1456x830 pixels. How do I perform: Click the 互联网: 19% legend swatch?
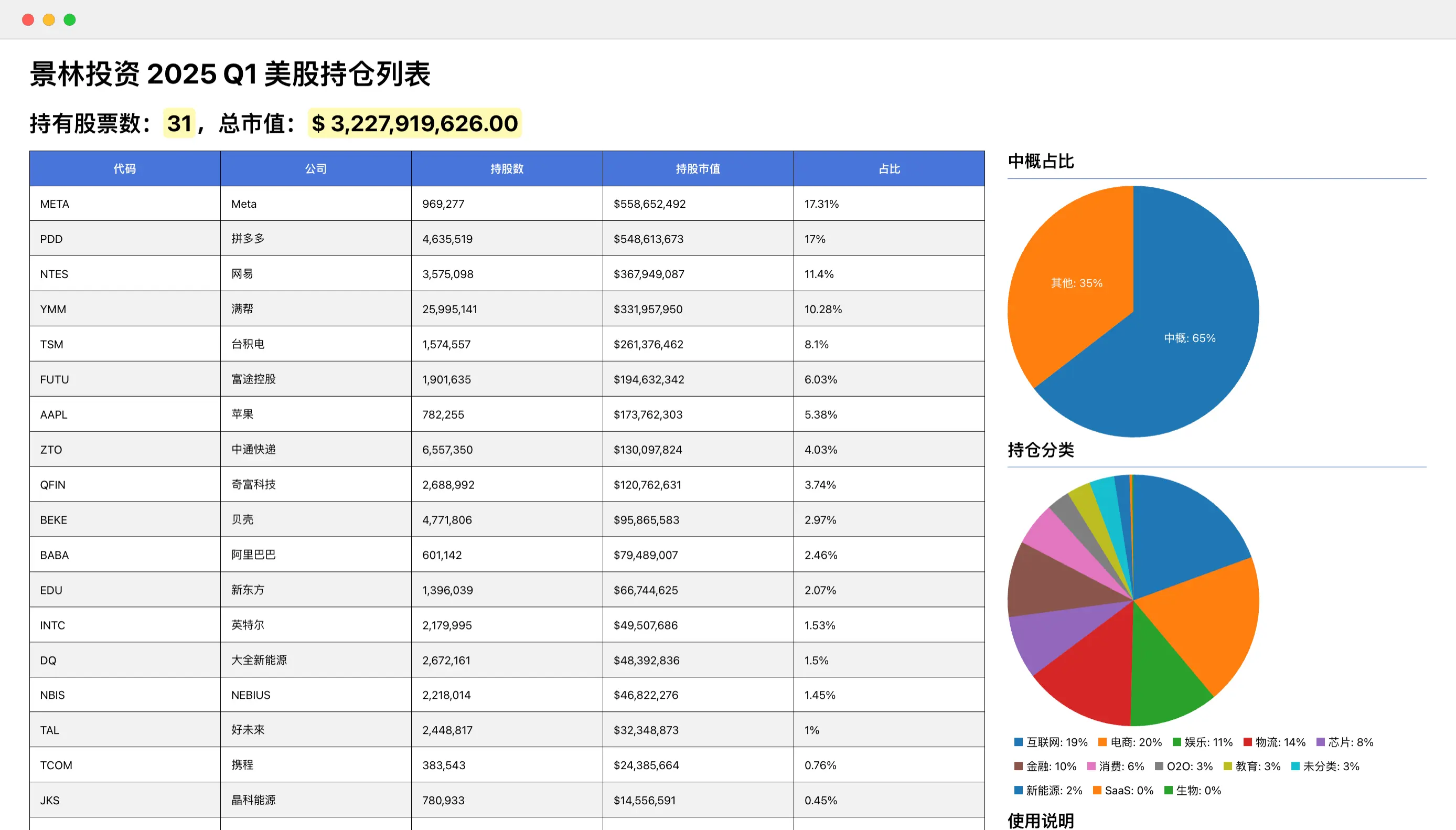[1019, 742]
